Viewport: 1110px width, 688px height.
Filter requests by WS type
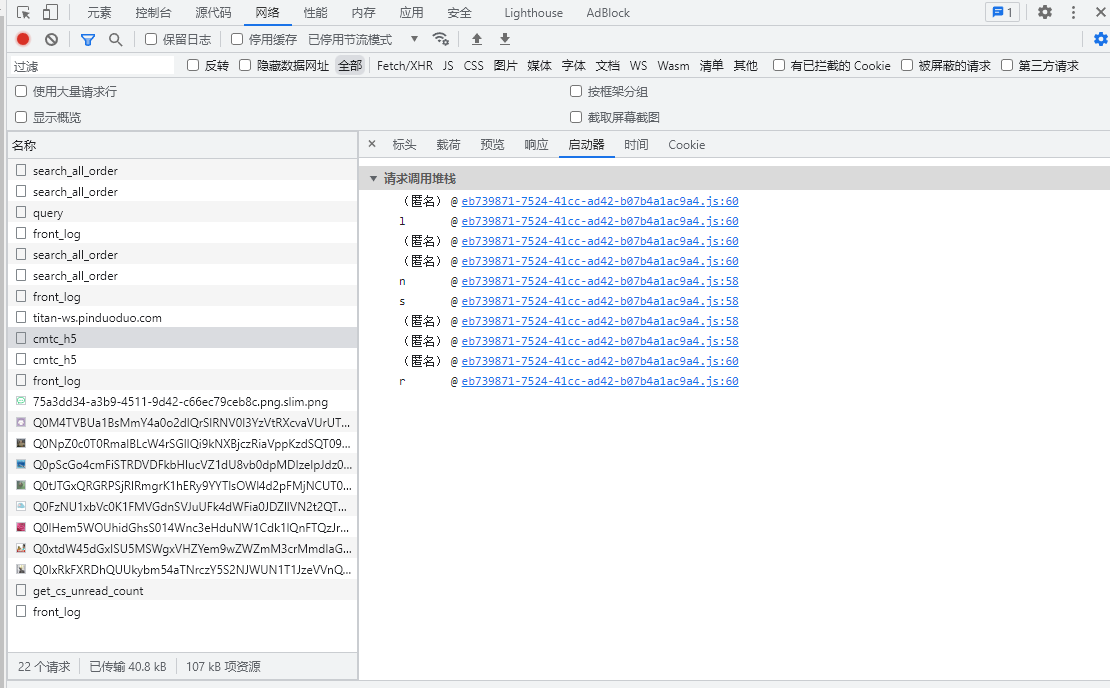tap(639, 65)
